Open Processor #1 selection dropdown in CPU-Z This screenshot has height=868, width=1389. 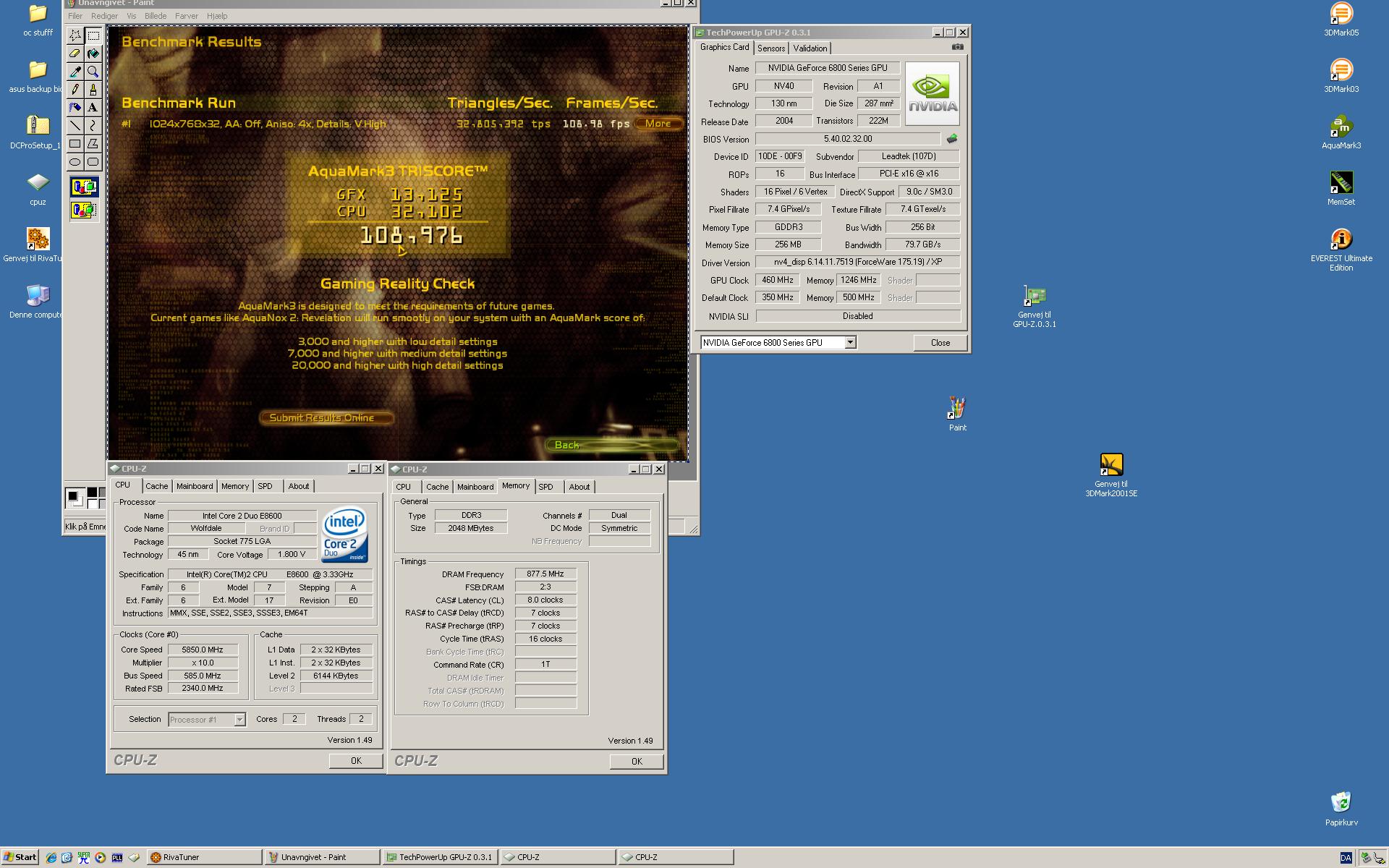tap(239, 720)
